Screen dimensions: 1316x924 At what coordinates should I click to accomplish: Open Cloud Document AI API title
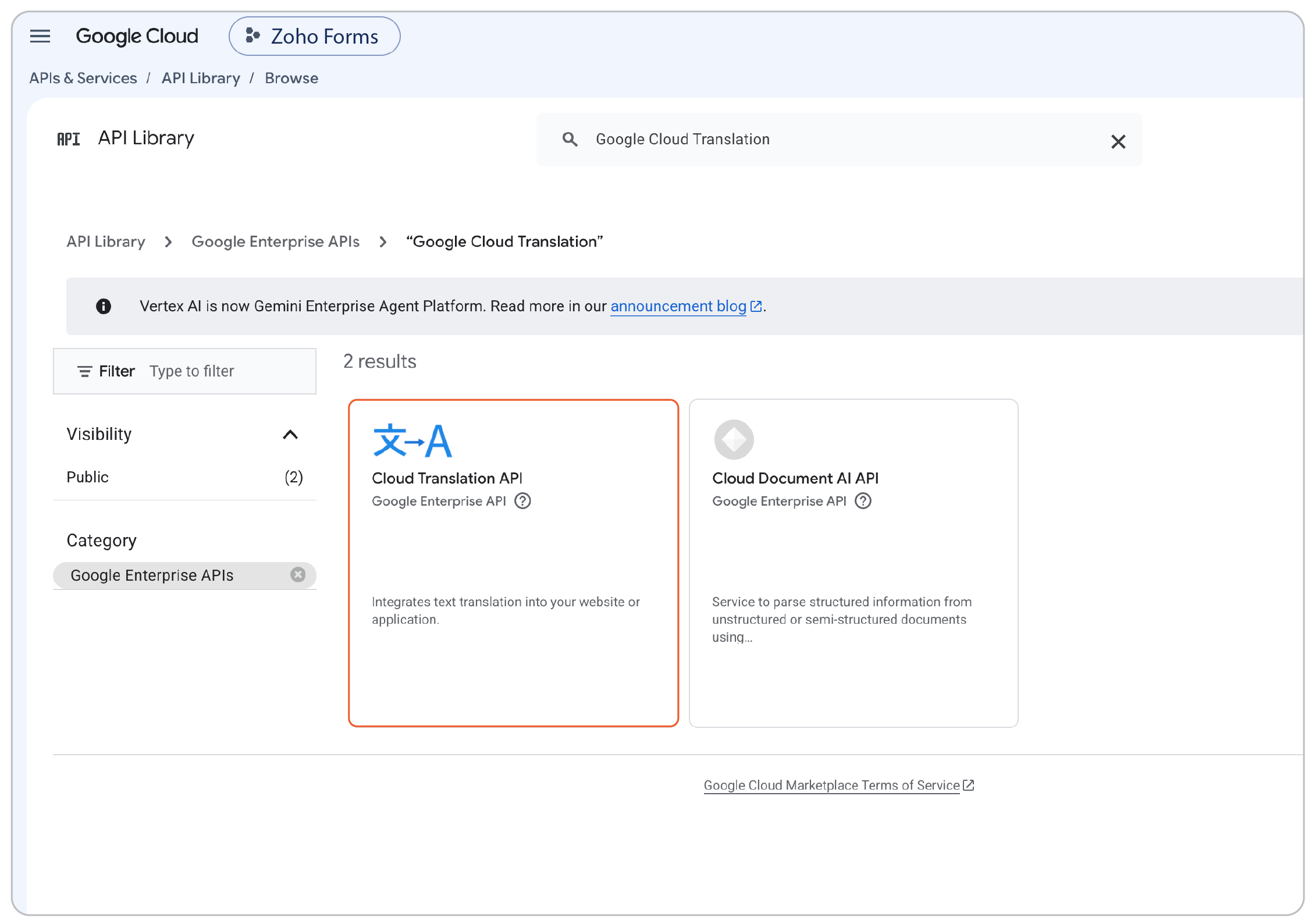795,478
